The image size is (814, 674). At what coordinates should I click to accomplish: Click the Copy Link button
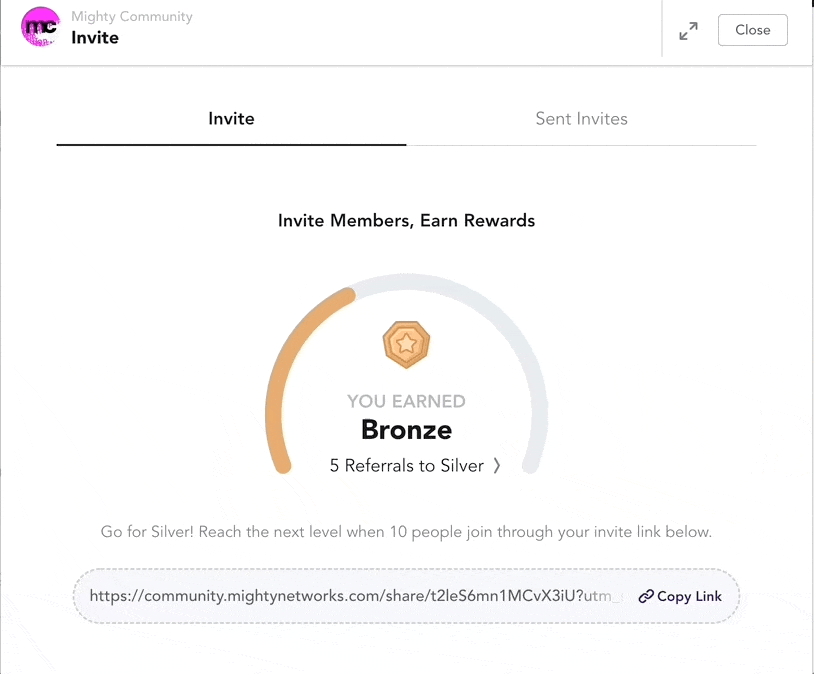click(x=680, y=596)
